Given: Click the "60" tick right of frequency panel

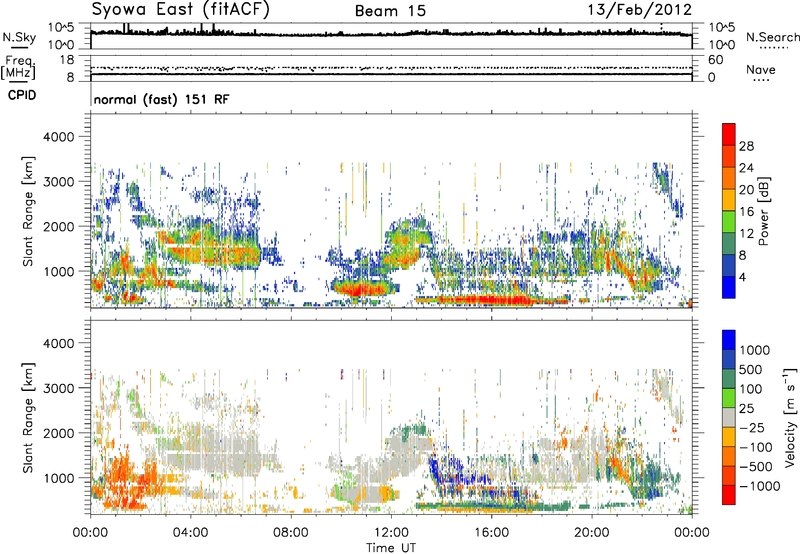Looking at the screenshot, I should coord(715,60).
